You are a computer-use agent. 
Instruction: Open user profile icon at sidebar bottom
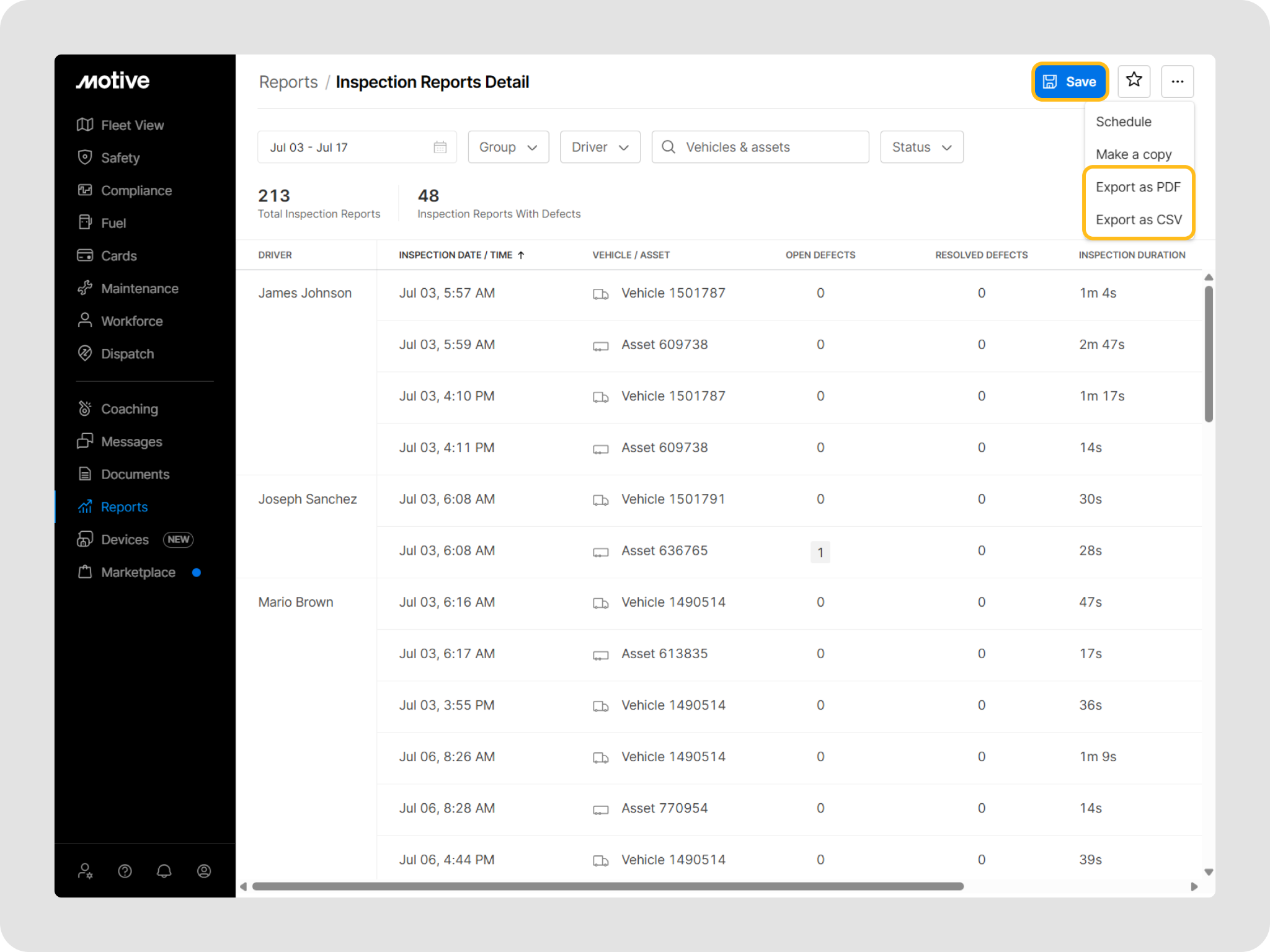[x=204, y=871]
